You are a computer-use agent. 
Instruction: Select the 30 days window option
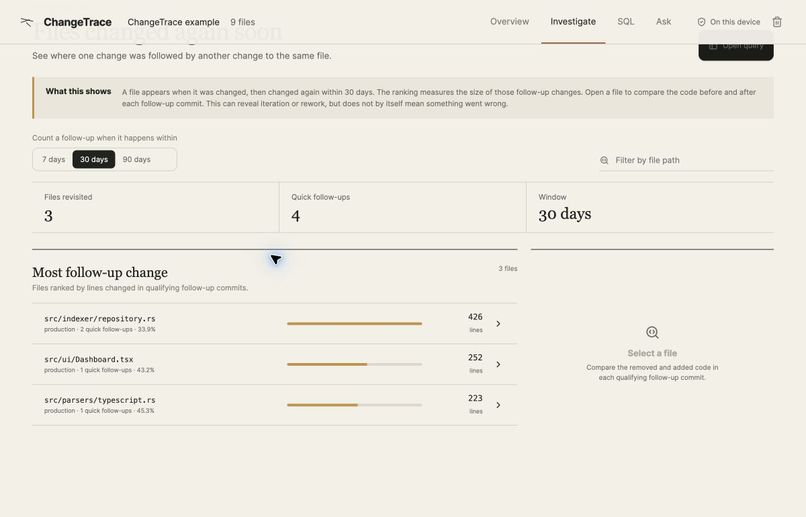pyautogui.click(x=94, y=159)
